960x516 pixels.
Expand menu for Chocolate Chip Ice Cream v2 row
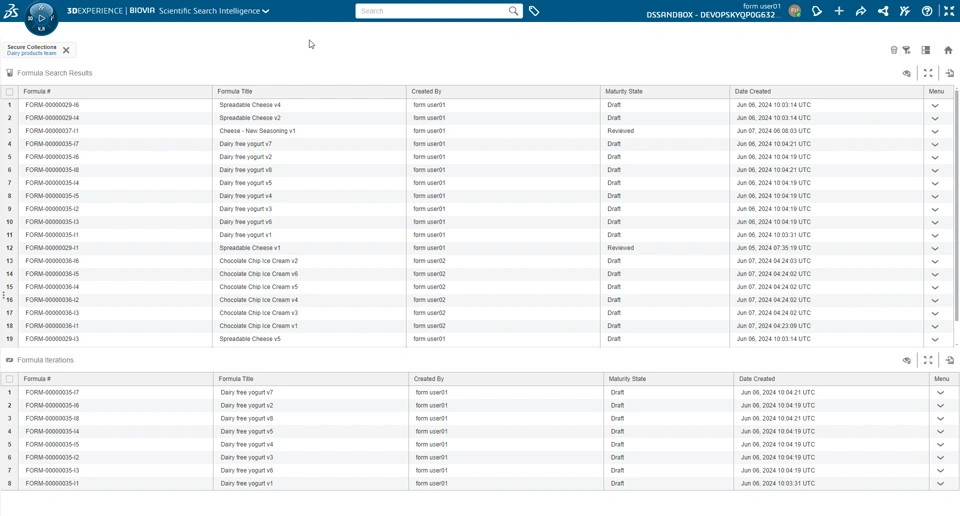tap(935, 261)
